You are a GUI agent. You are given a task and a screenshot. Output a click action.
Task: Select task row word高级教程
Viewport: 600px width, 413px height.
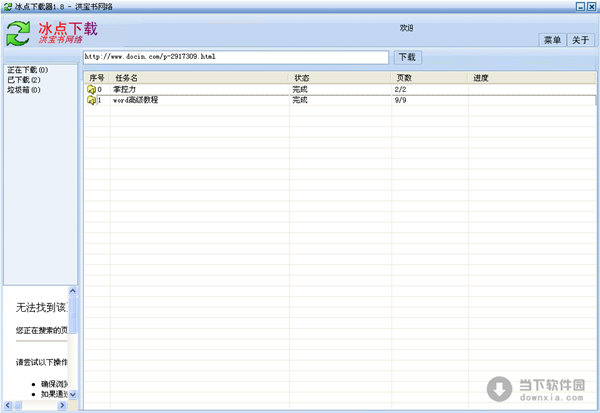(x=340, y=100)
